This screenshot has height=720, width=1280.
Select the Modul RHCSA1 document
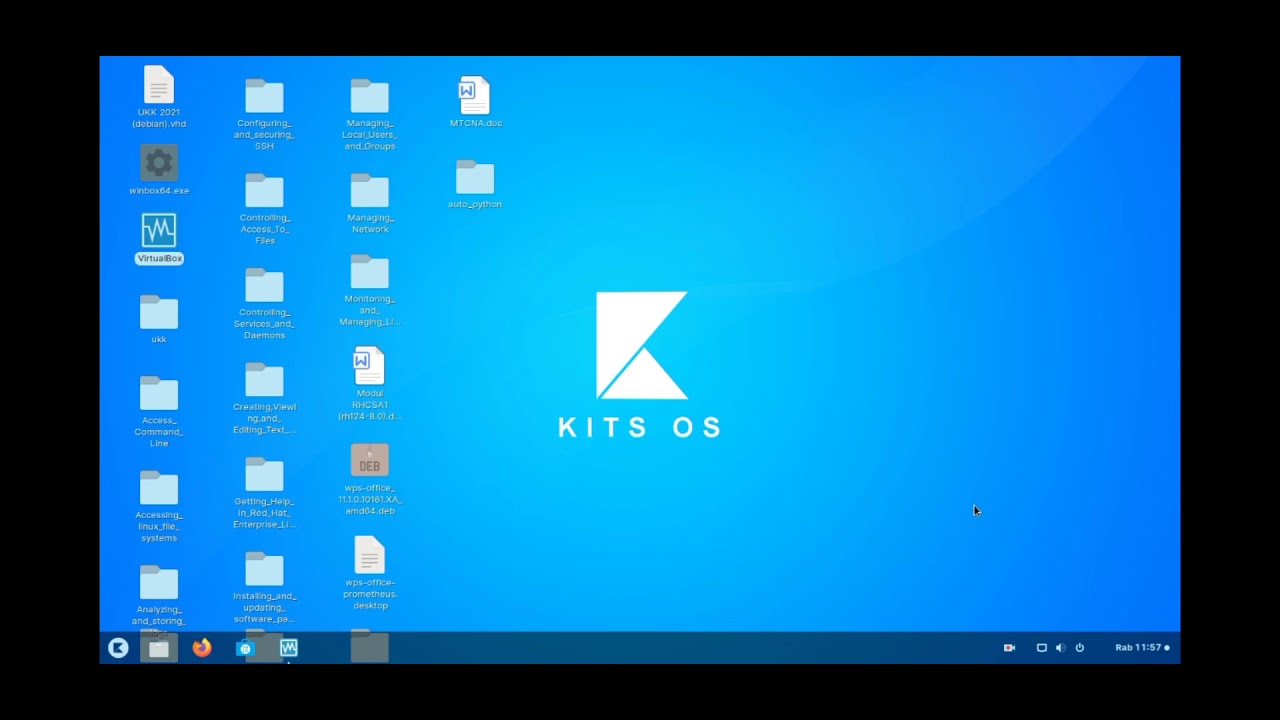point(370,384)
